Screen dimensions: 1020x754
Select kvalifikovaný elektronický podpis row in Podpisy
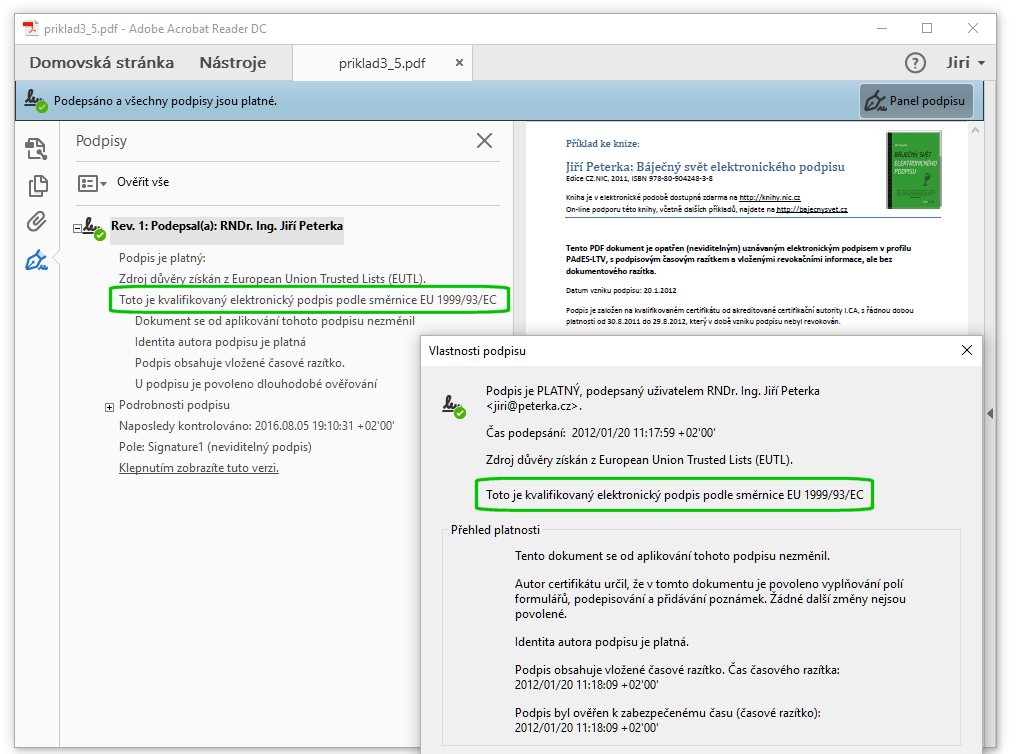308,300
